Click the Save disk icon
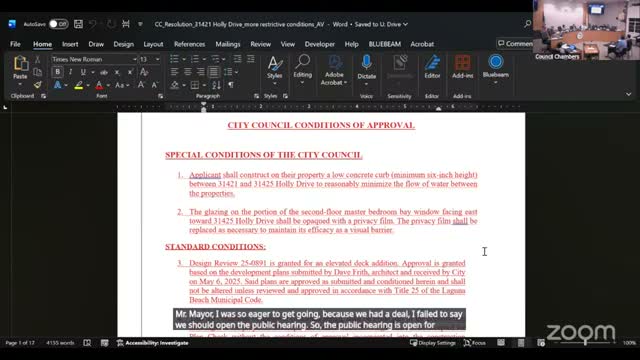 pyautogui.click(x=78, y=24)
